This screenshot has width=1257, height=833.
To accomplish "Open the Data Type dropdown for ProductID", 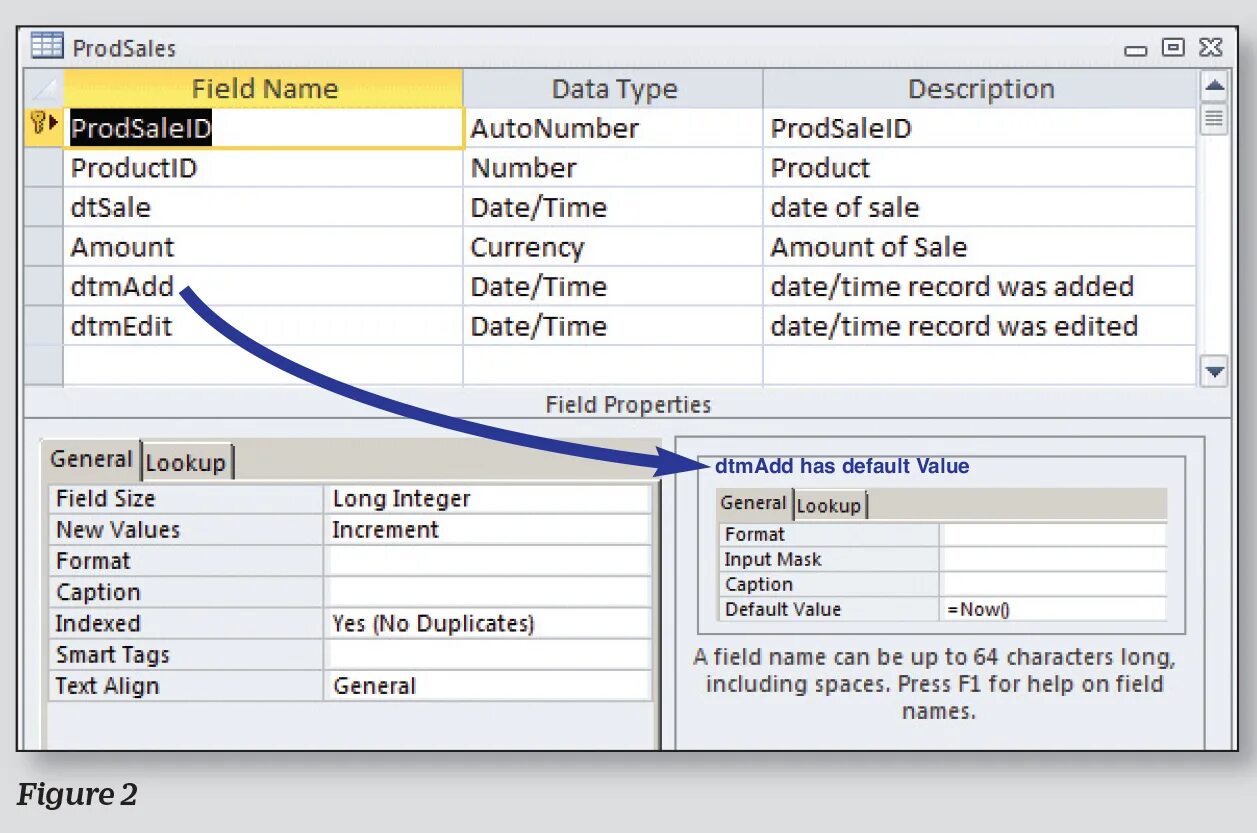I will 615,167.
